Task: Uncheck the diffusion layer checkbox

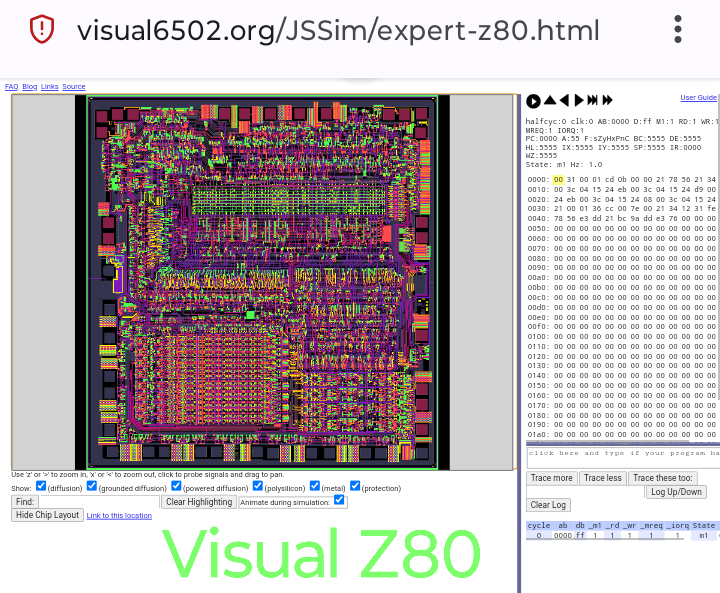Action: click(41, 486)
